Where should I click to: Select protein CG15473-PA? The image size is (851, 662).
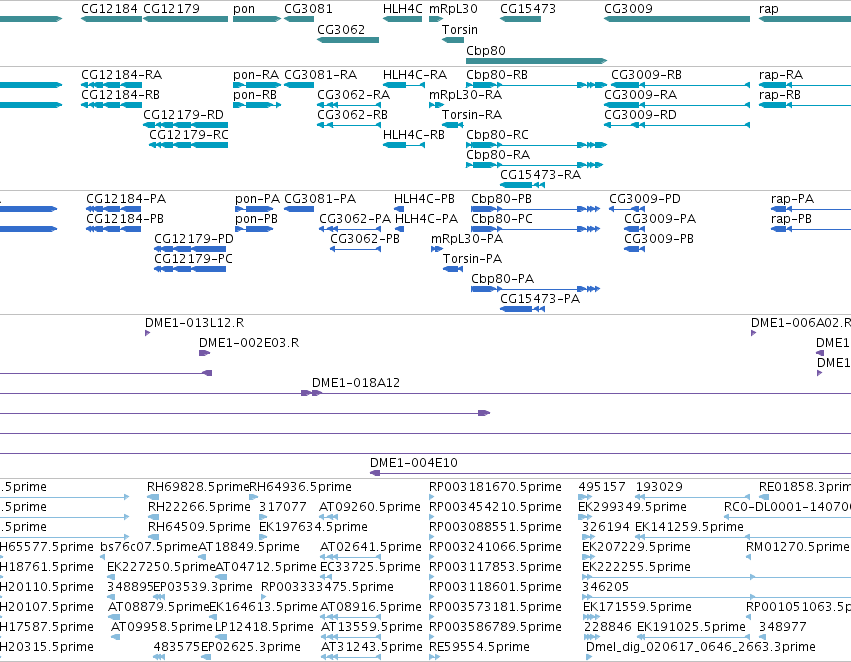click(540, 298)
